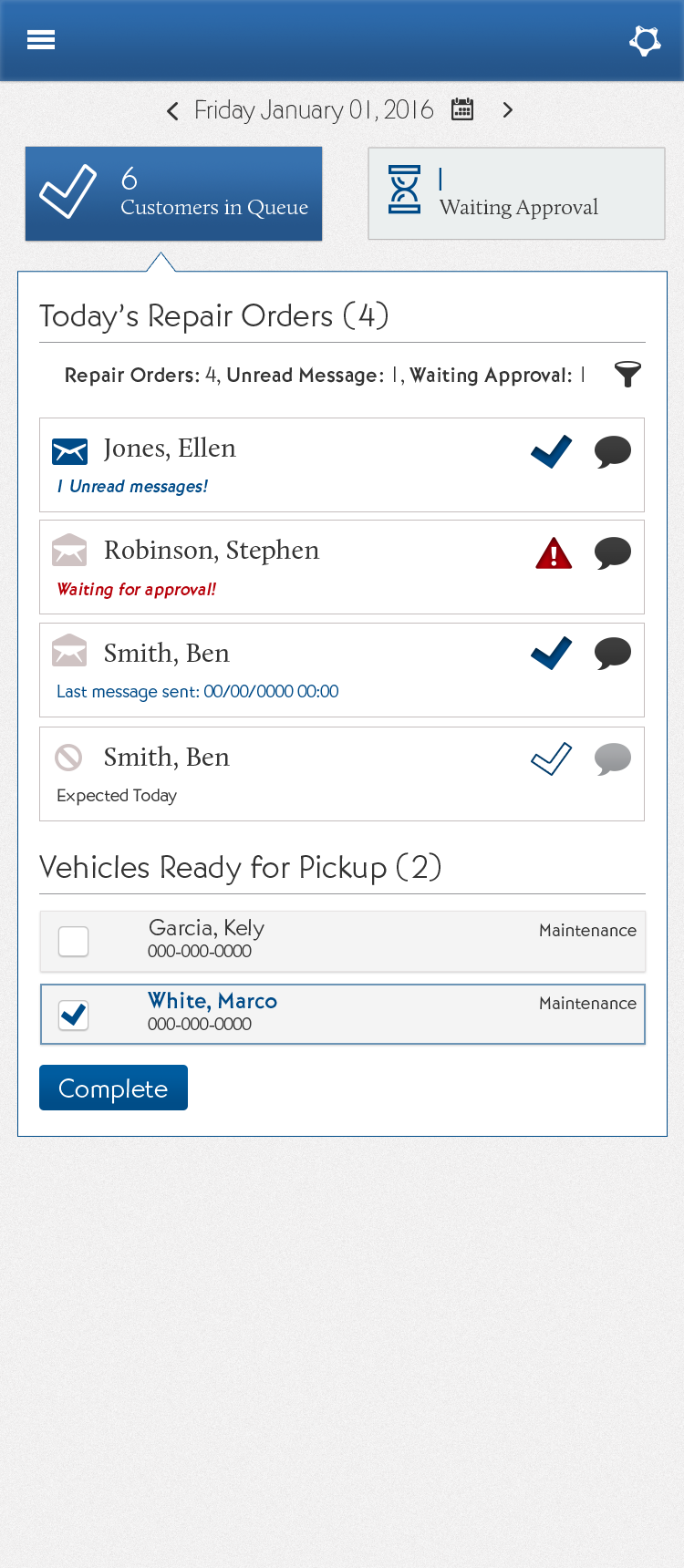This screenshot has width=684, height=1568.
Task: Go to previous day arrow
Action: 172,111
